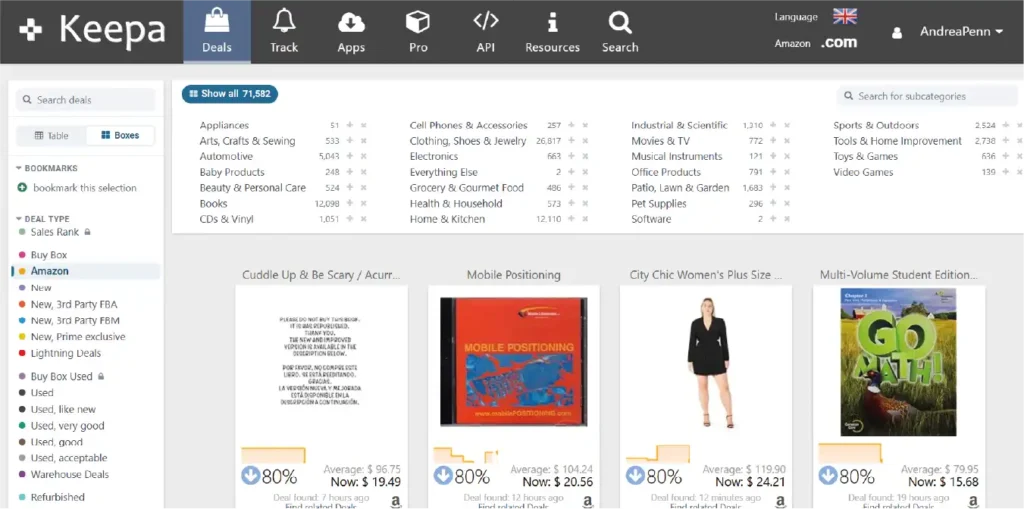1024x509 pixels.
Task: Select Sales Rank deal type
Action: coord(55,232)
